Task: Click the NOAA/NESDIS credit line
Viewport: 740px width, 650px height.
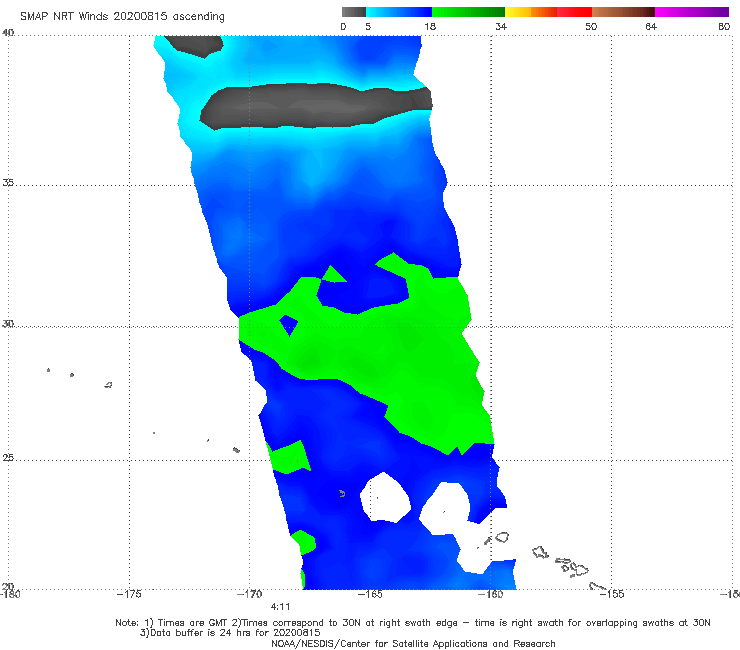Action: pos(413,643)
